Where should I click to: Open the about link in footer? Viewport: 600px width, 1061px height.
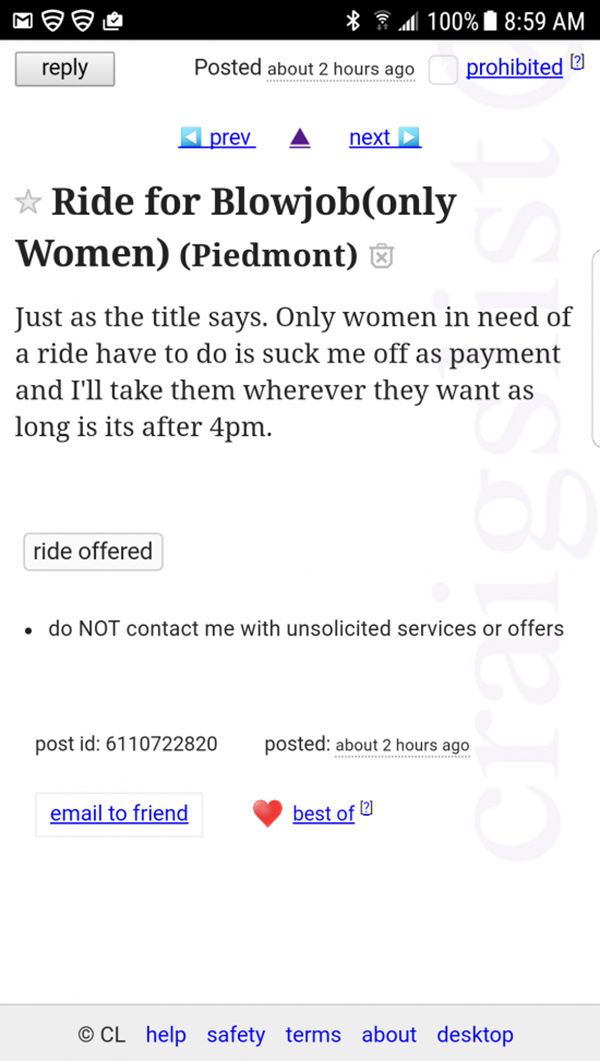pos(389,1034)
